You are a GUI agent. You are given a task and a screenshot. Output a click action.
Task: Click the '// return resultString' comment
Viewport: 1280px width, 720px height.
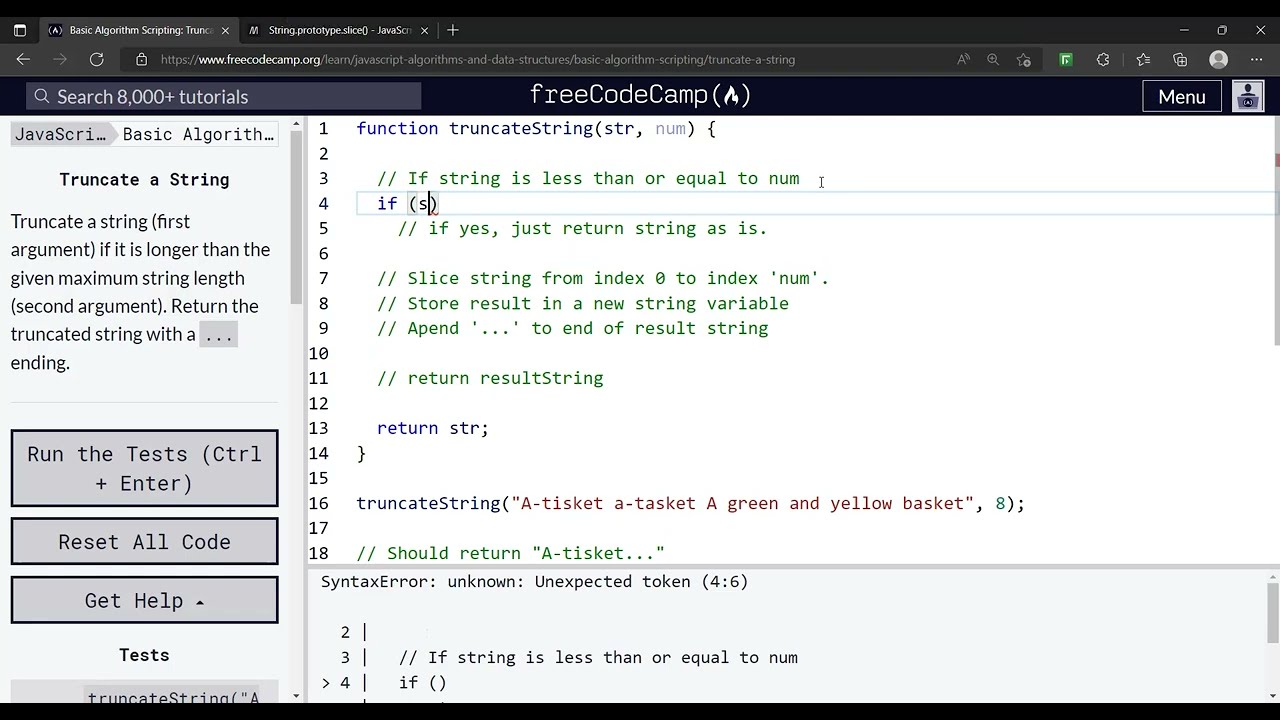coord(490,378)
